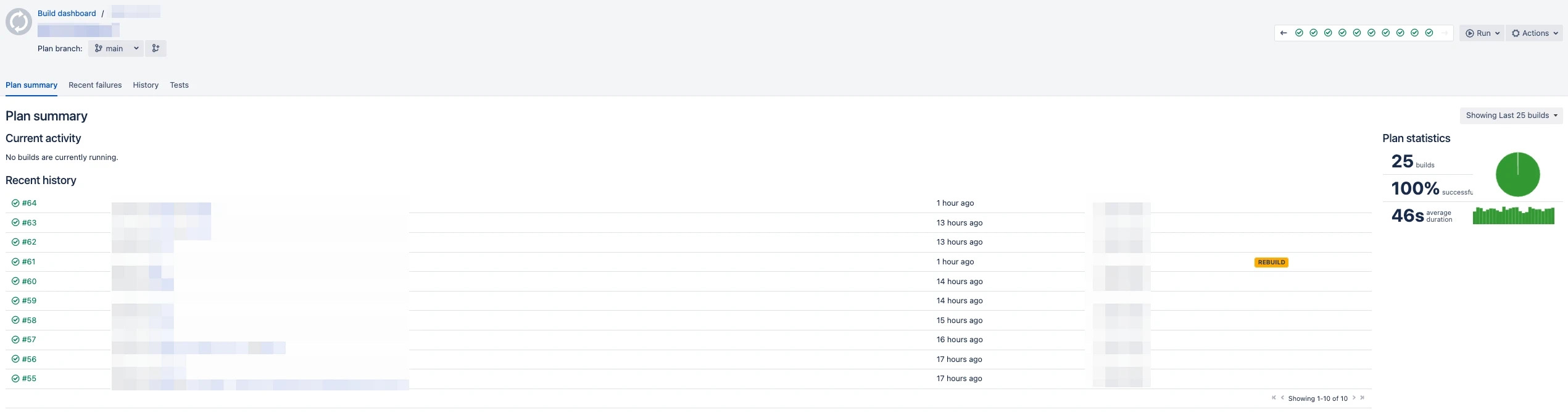Screen dimensions: 1568x412
Task: Click the left arrow in build navigator
Action: [x=1284, y=33]
